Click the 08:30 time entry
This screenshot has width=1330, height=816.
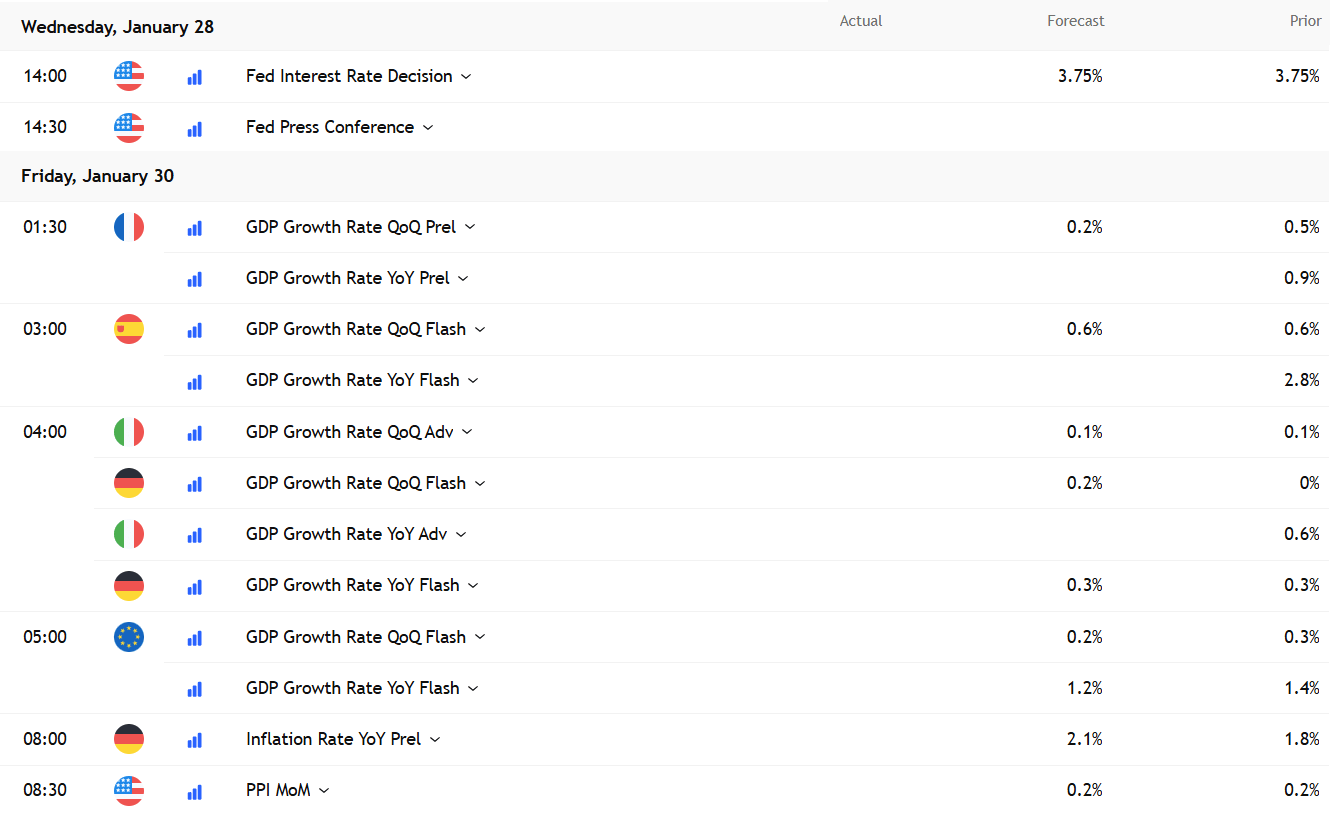pyautogui.click(x=45, y=790)
